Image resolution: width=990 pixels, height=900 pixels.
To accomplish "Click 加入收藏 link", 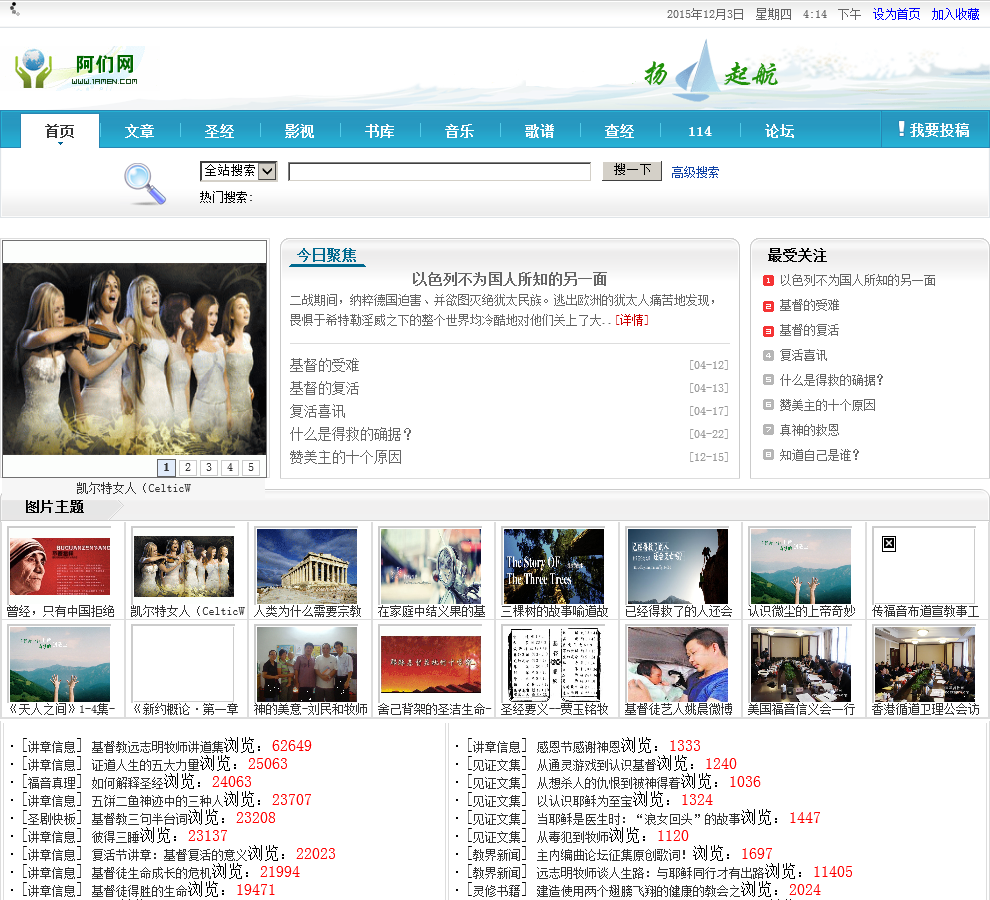I will pos(955,15).
